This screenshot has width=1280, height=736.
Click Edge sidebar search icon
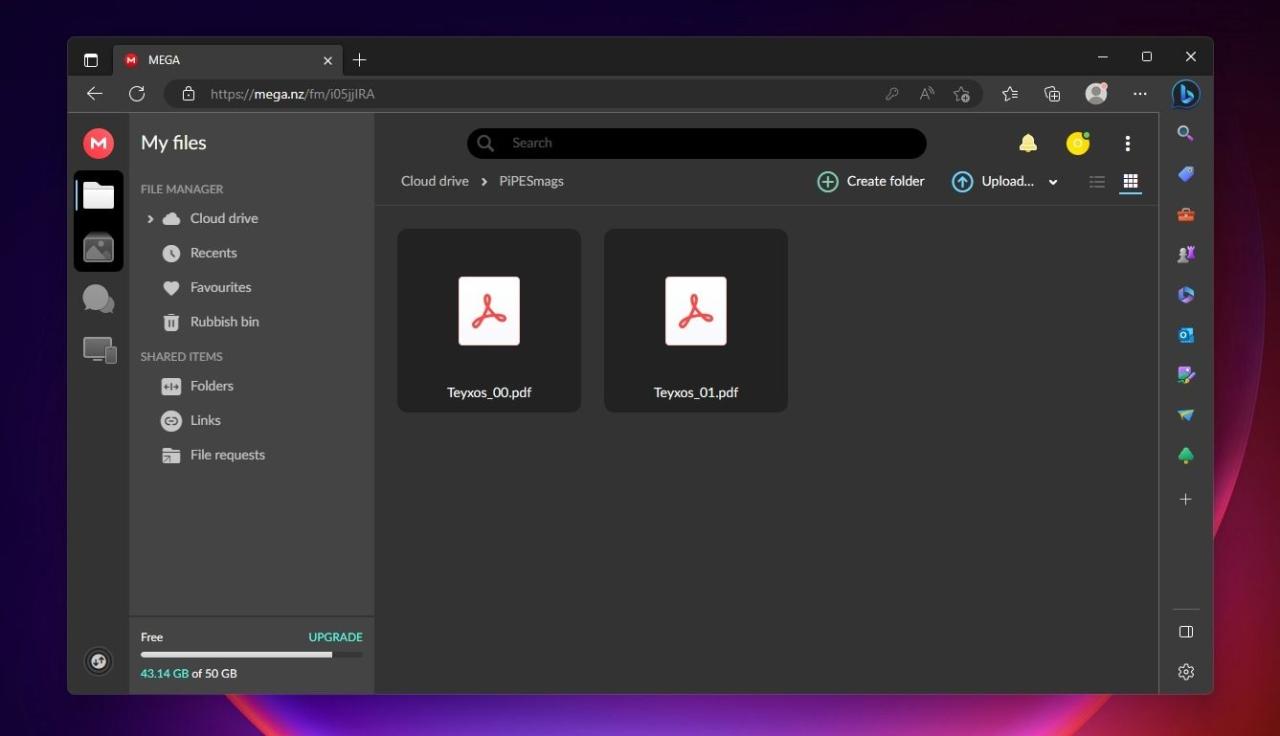click(1185, 134)
